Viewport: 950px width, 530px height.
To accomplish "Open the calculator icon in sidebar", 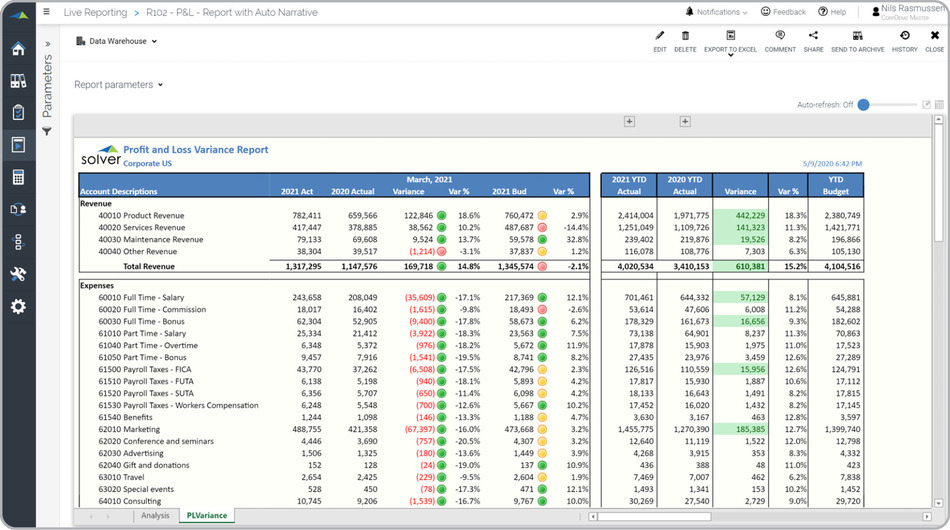I will click(18, 177).
